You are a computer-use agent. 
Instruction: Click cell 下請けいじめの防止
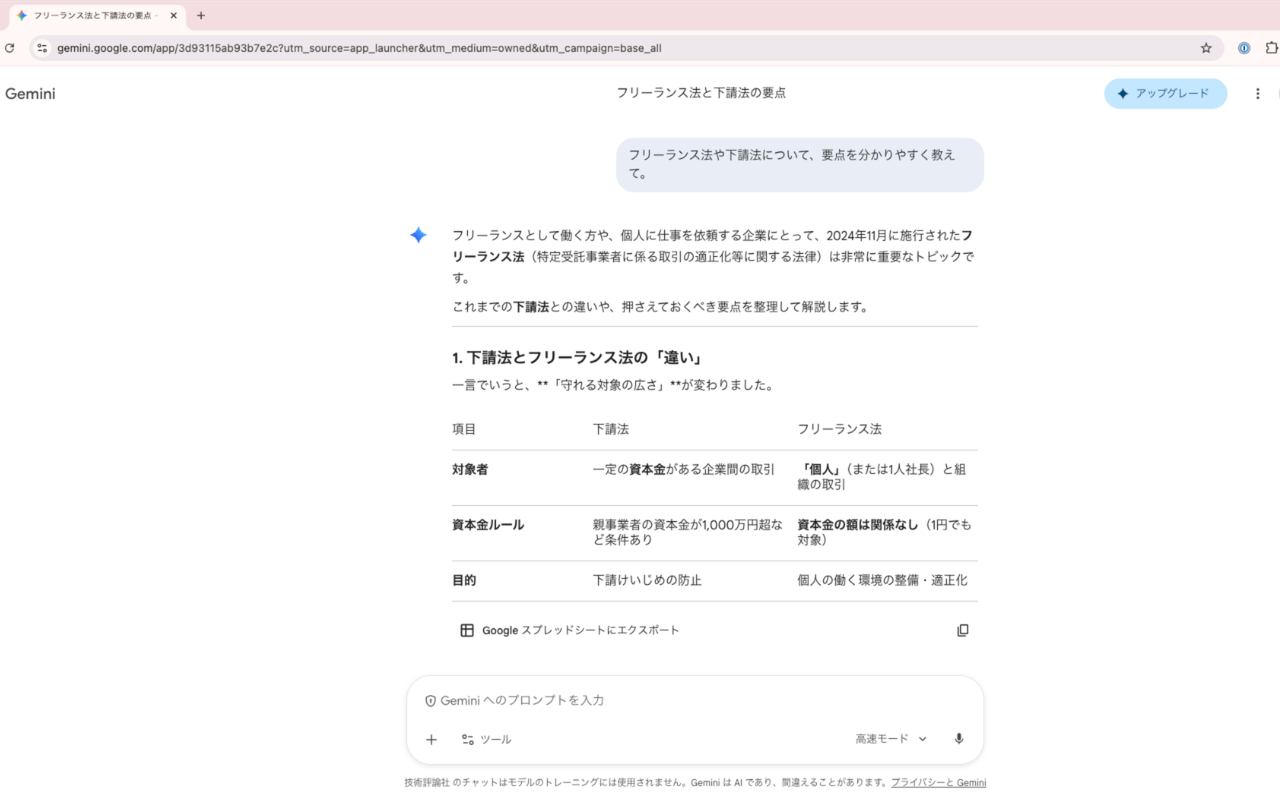coord(647,580)
